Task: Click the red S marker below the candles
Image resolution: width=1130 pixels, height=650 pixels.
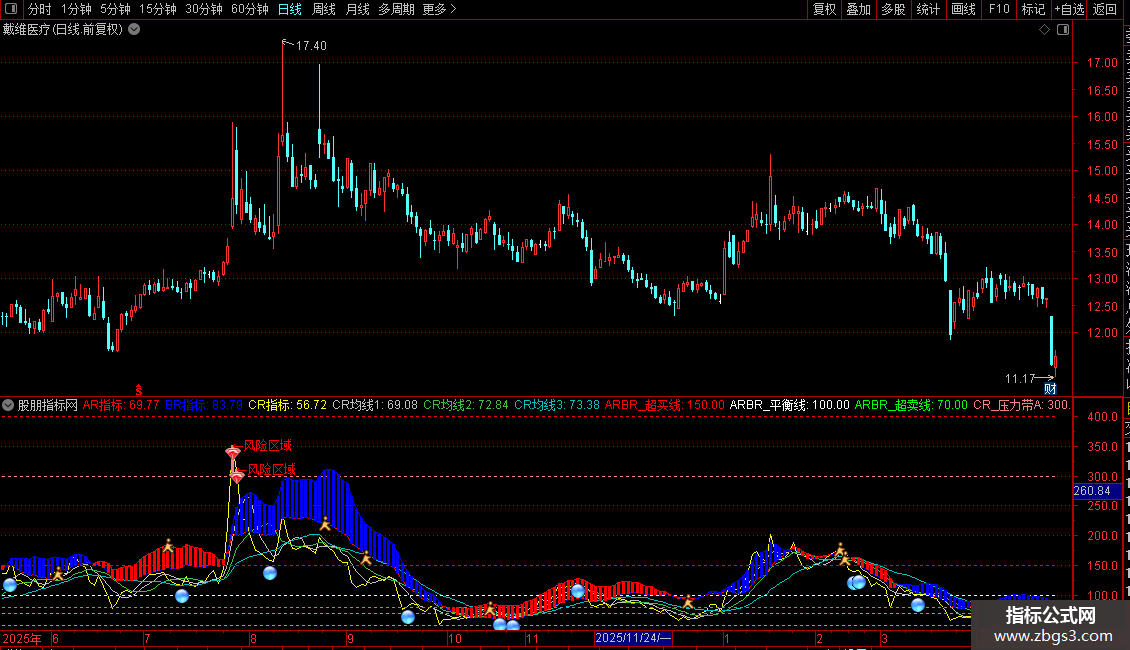Action: [x=139, y=390]
